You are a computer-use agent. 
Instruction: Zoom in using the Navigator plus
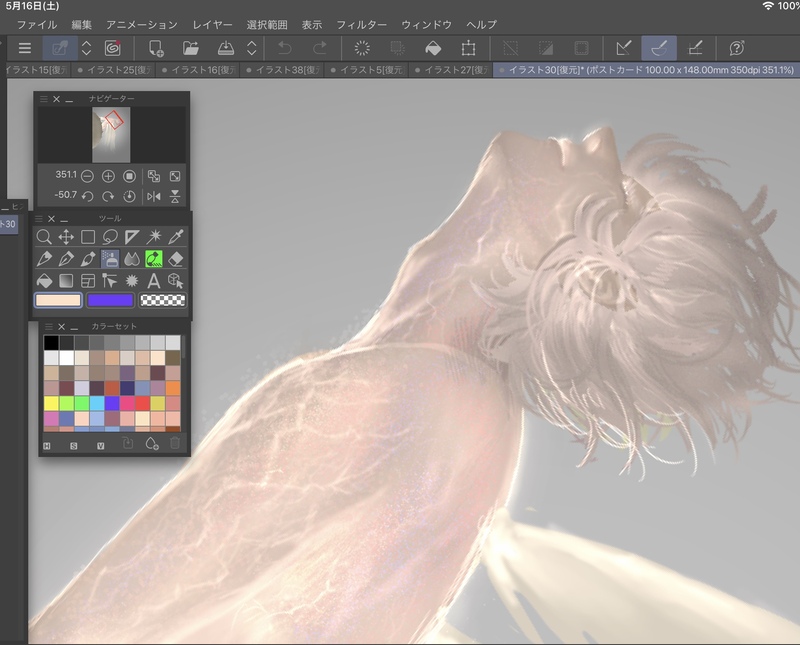coord(108,177)
